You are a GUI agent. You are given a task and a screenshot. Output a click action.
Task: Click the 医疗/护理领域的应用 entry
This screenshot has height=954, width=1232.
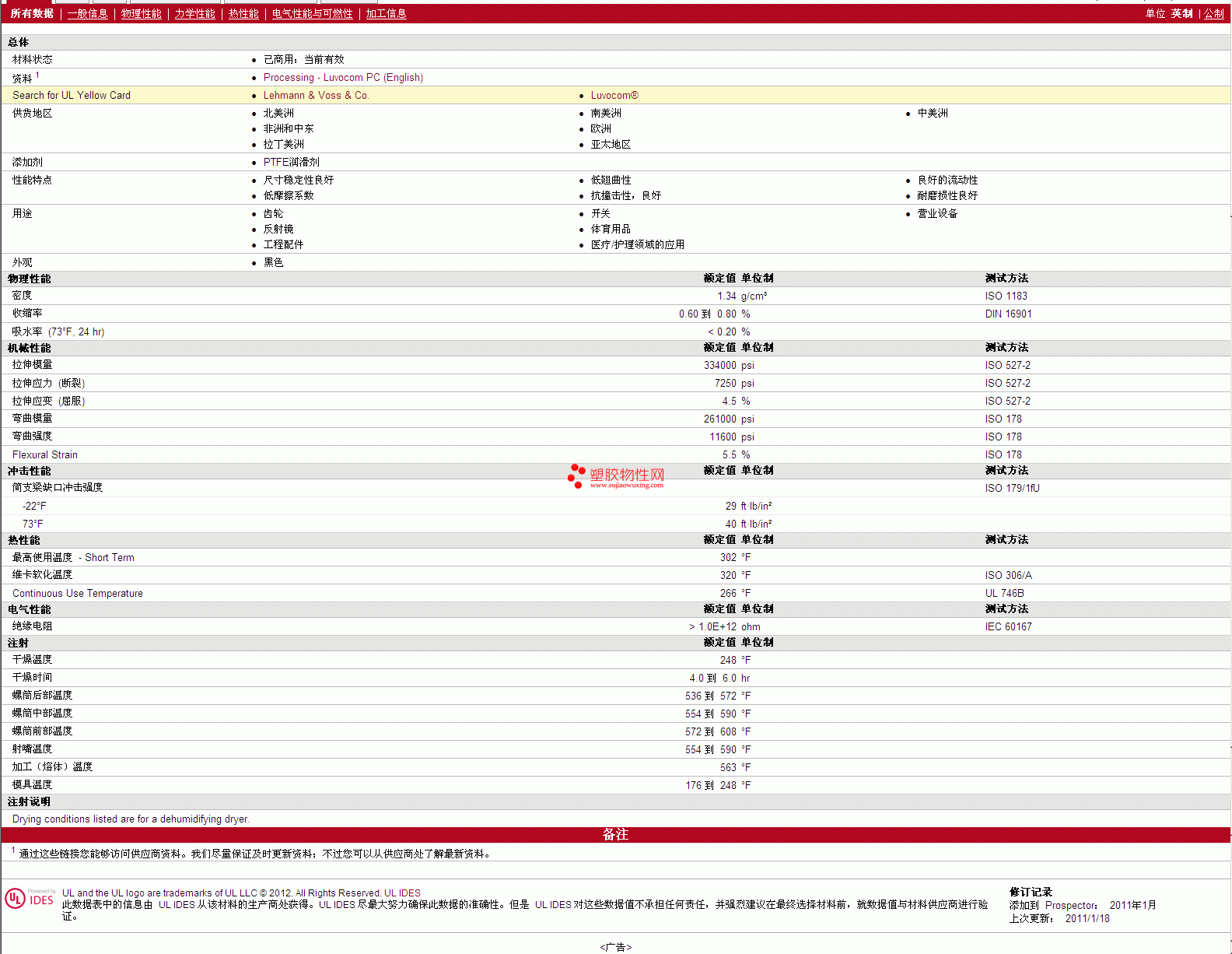pos(638,244)
